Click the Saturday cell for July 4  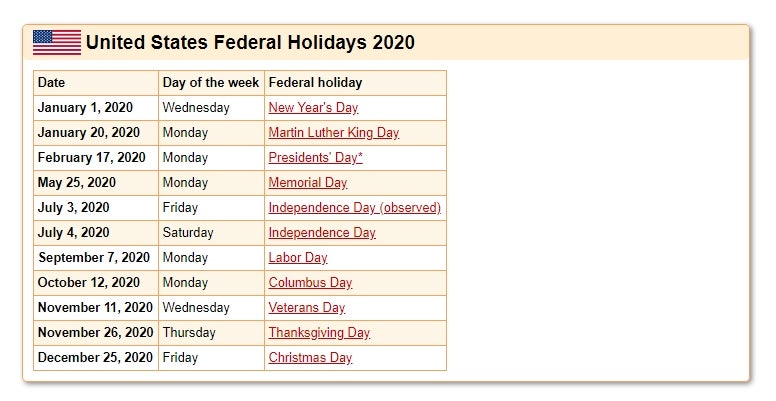pos(211,233)
